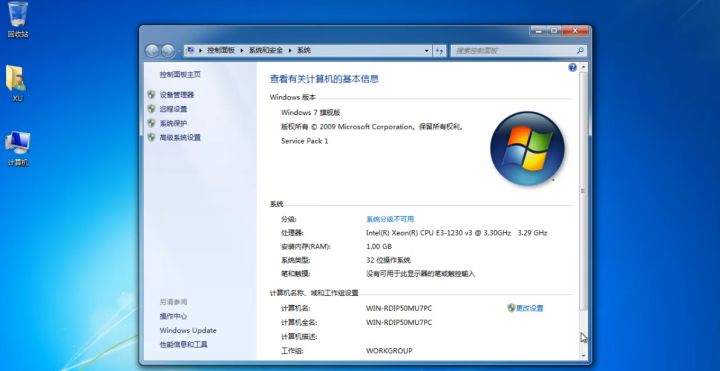
Task: Select the 系统和安全 breadcrumb item
Action: coord(266,51)
